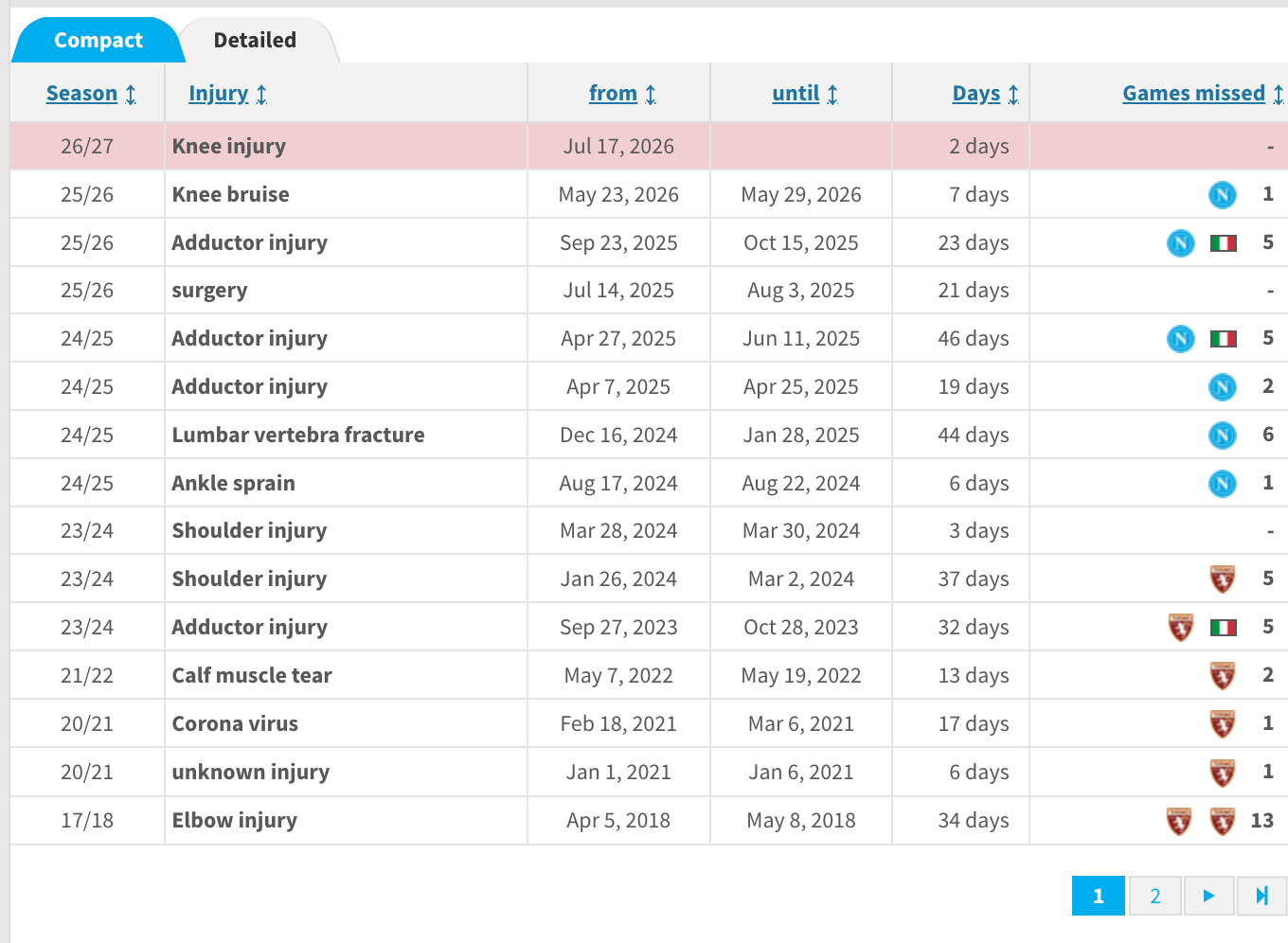Click Torino crest beside 13 games missed
Screen dimensions: 1288x943
[1223, 821]
